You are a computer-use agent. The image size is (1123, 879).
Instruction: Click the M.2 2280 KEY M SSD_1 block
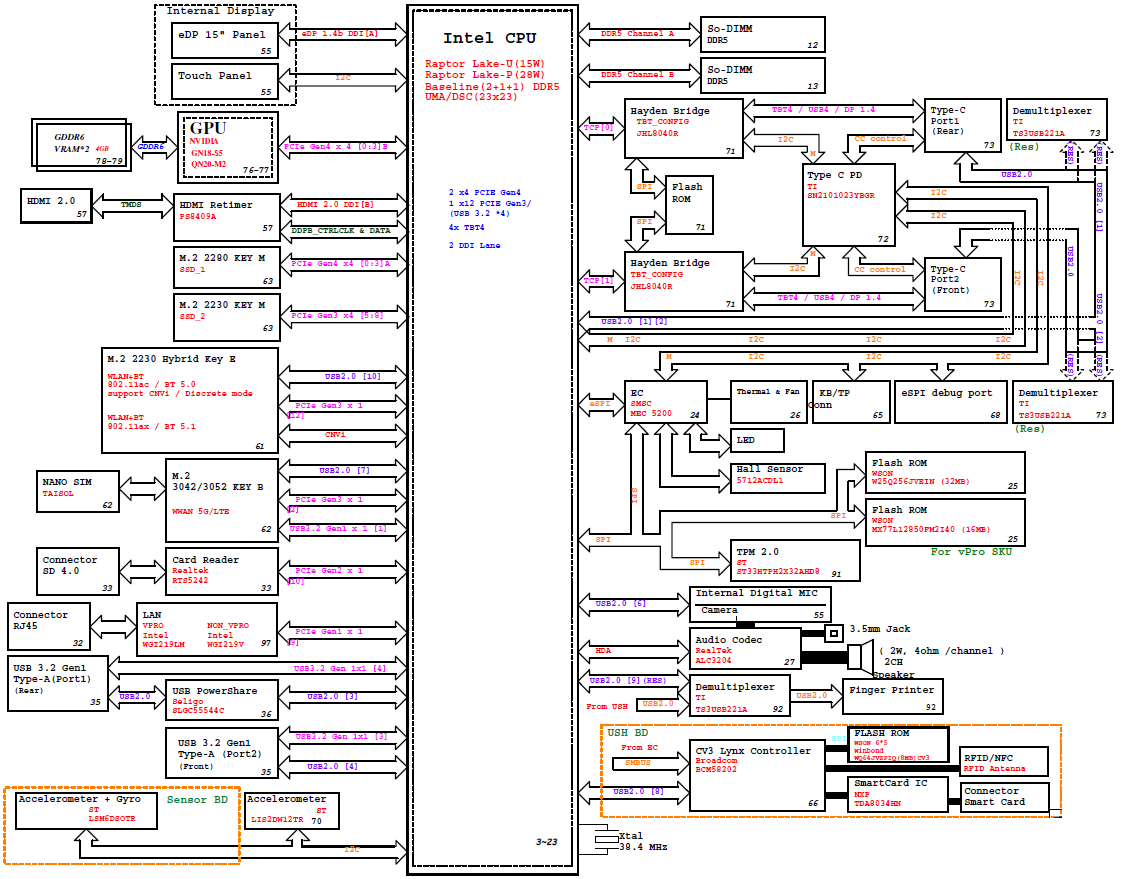(x=223, y=268)
